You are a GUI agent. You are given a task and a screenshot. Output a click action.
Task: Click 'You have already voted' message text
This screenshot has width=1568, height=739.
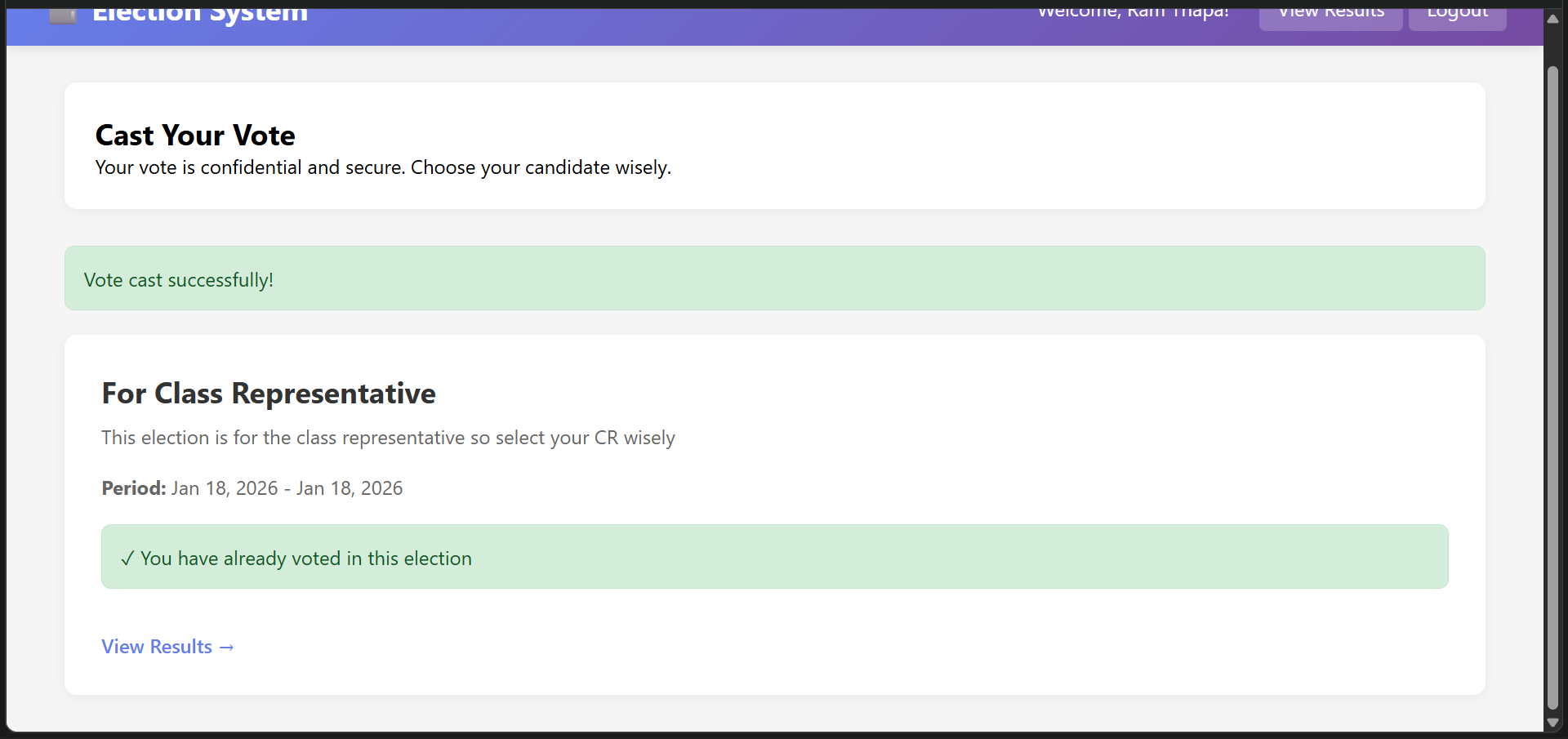point(306,559)
